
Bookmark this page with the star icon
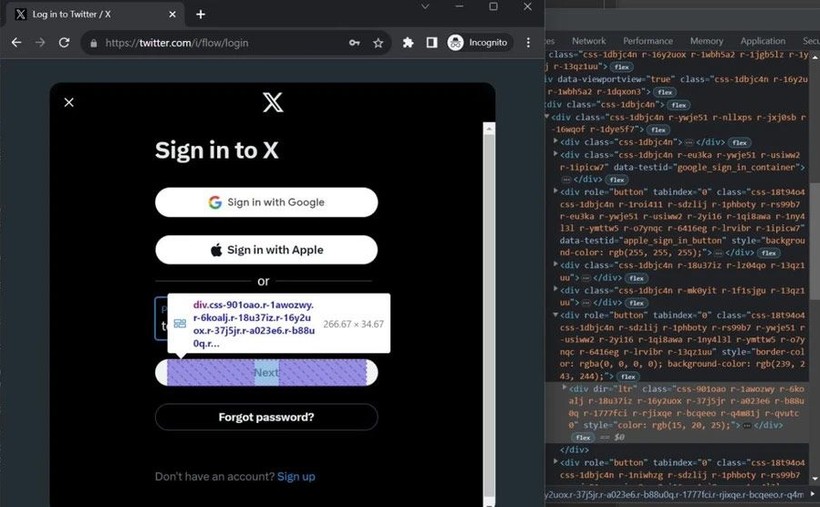pyautogui.click(x=378, y=43)
